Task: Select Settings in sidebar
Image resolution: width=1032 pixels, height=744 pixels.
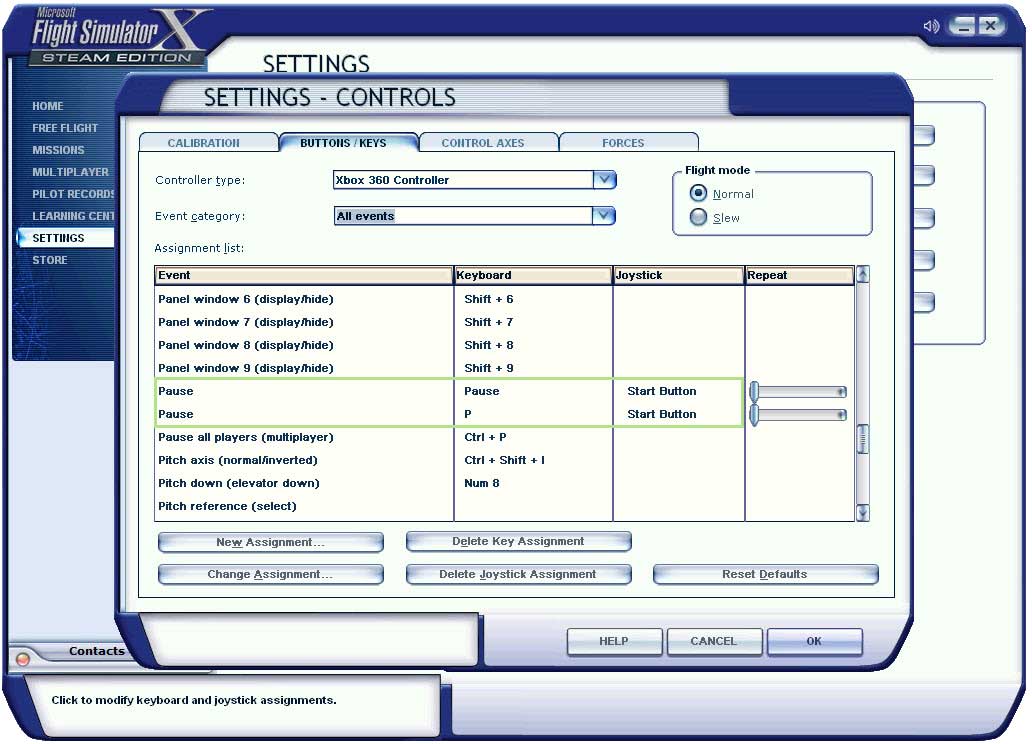Action: 64,238
